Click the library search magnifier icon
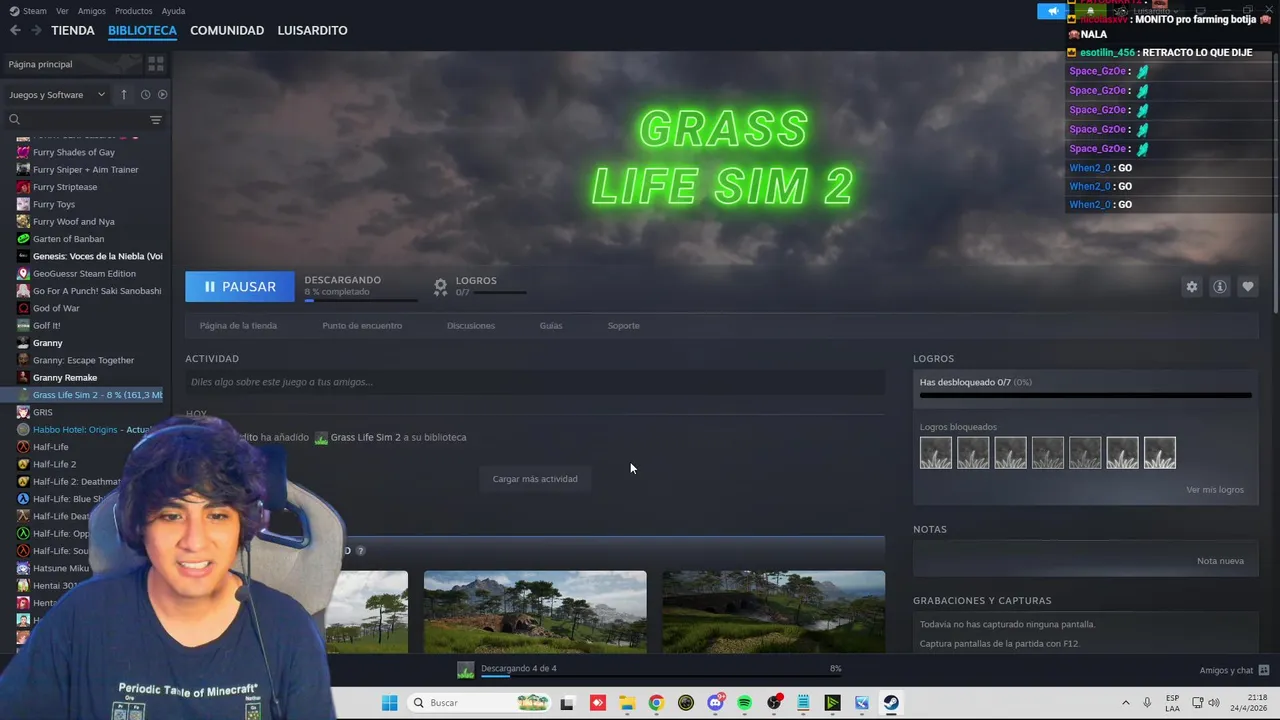This screenshot has width=1280, height=720. click(x=14, y=120)
